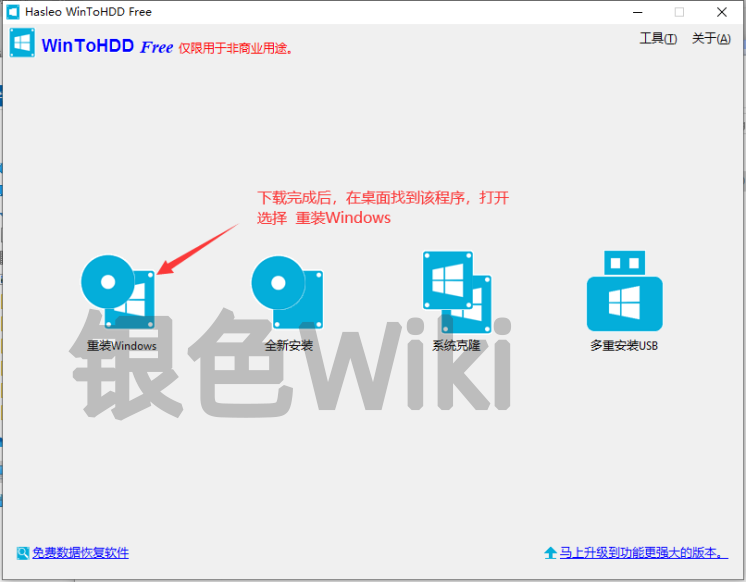Open the 免费数据恢复软件 link
This screenshot has width=746, height=582.
[80, 553]
